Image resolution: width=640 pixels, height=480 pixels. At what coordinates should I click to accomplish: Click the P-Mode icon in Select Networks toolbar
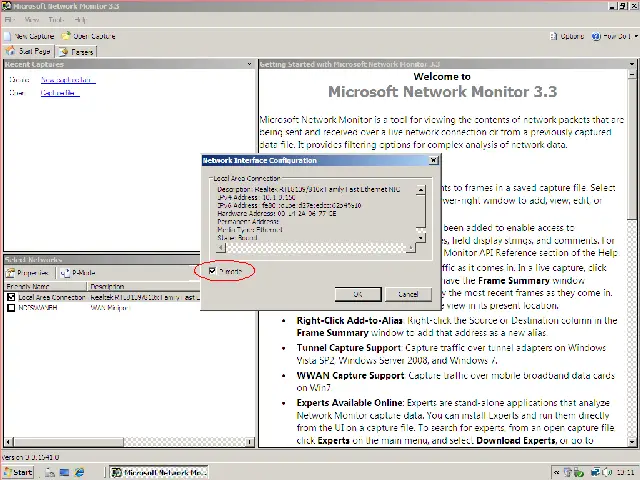point(65,273)
